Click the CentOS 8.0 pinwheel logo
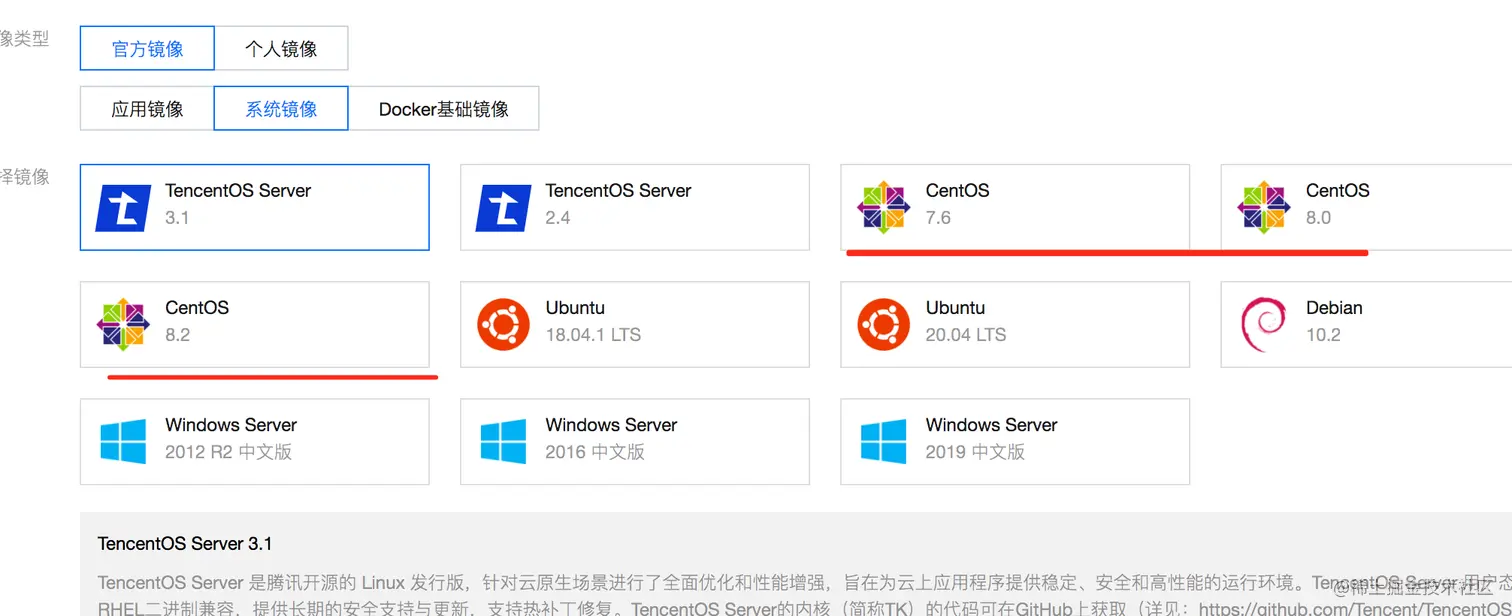This screenshot has width=1512, height=616. coord(1263,207)
